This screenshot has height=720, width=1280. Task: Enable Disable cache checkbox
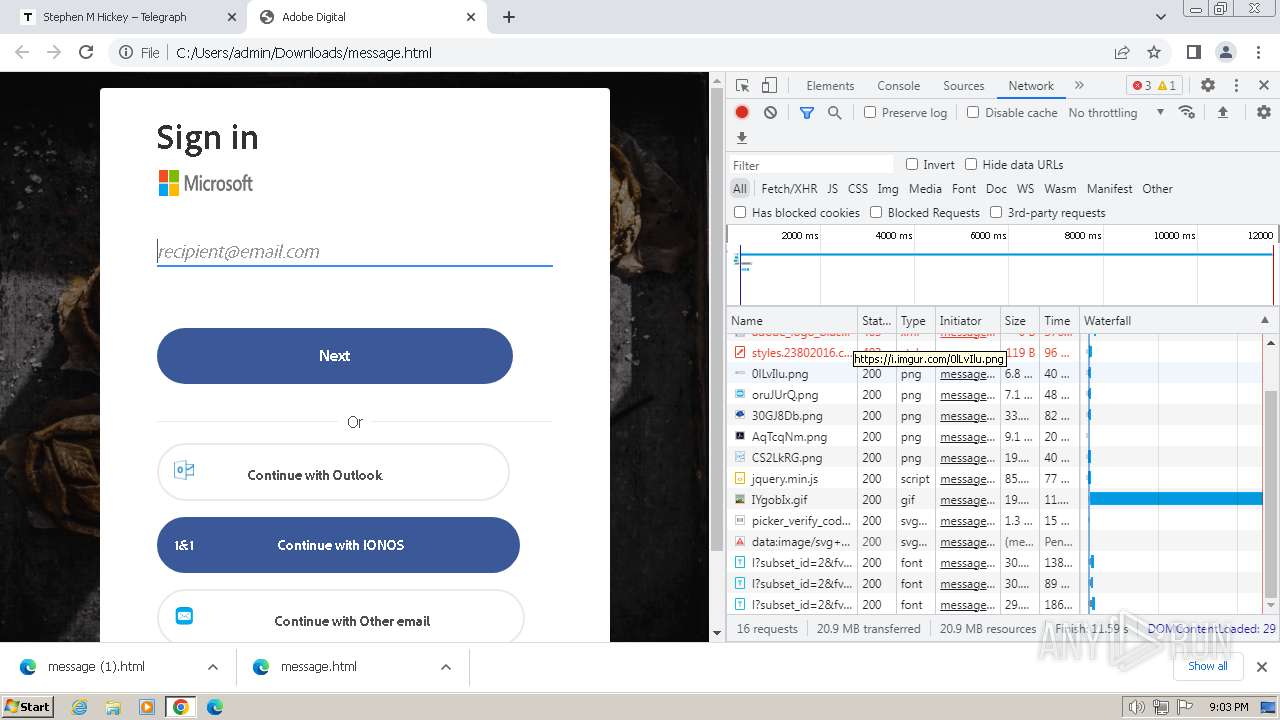pyautogui.click(x=973, y=112)
